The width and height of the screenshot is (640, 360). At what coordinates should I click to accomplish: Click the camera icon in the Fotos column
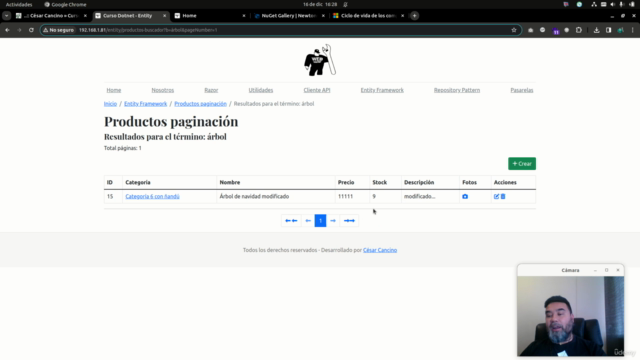coord(465,196)
